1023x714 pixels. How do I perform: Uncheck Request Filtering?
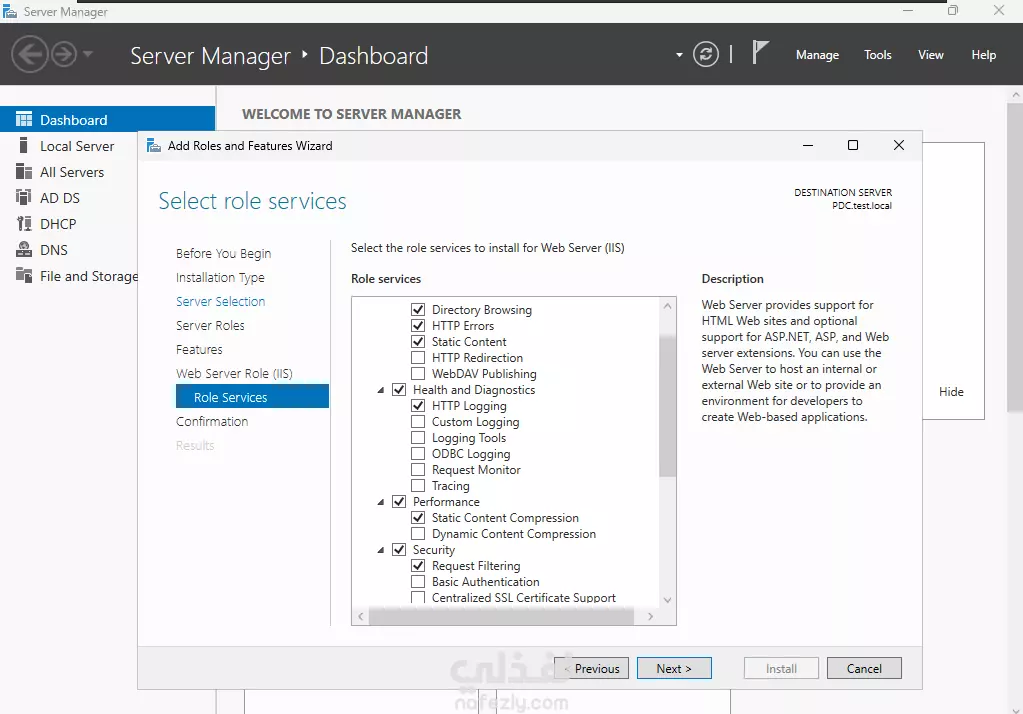point(418,565)
